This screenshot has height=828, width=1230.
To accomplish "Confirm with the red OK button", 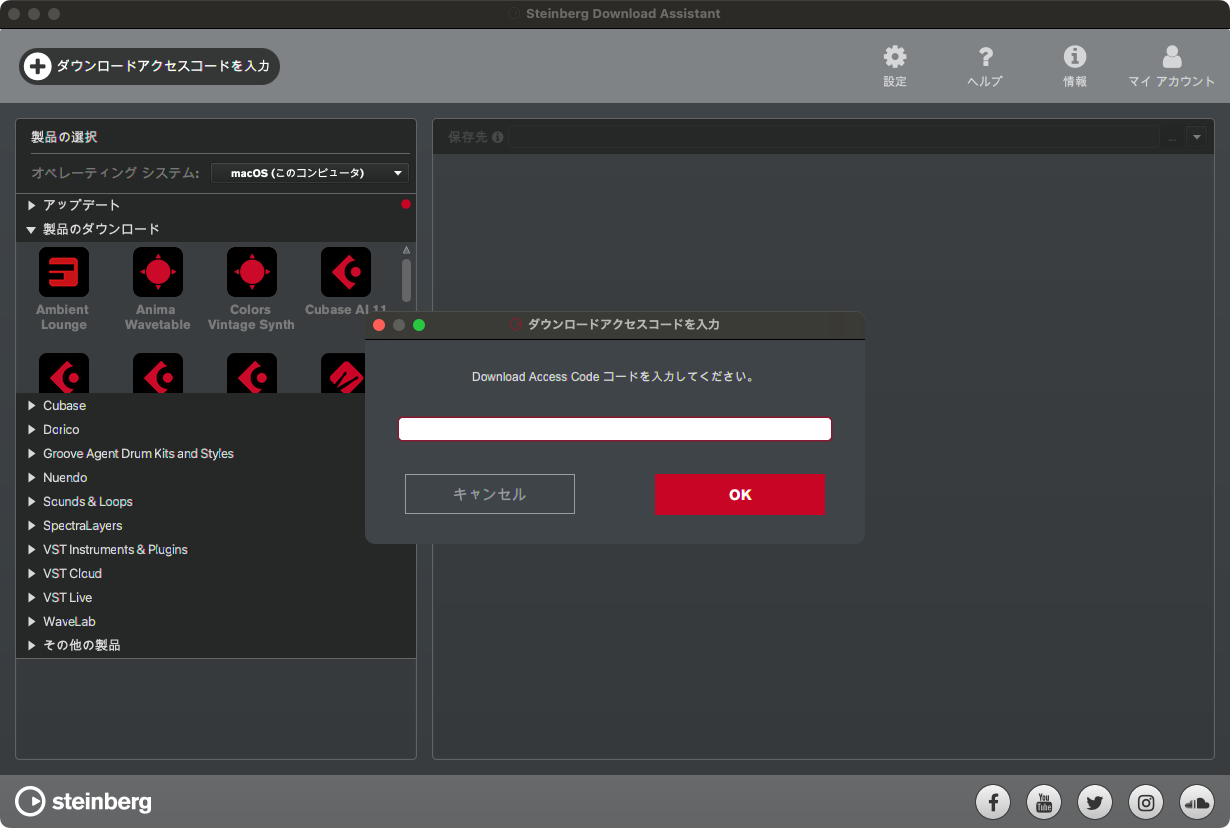I will [740, 494].
